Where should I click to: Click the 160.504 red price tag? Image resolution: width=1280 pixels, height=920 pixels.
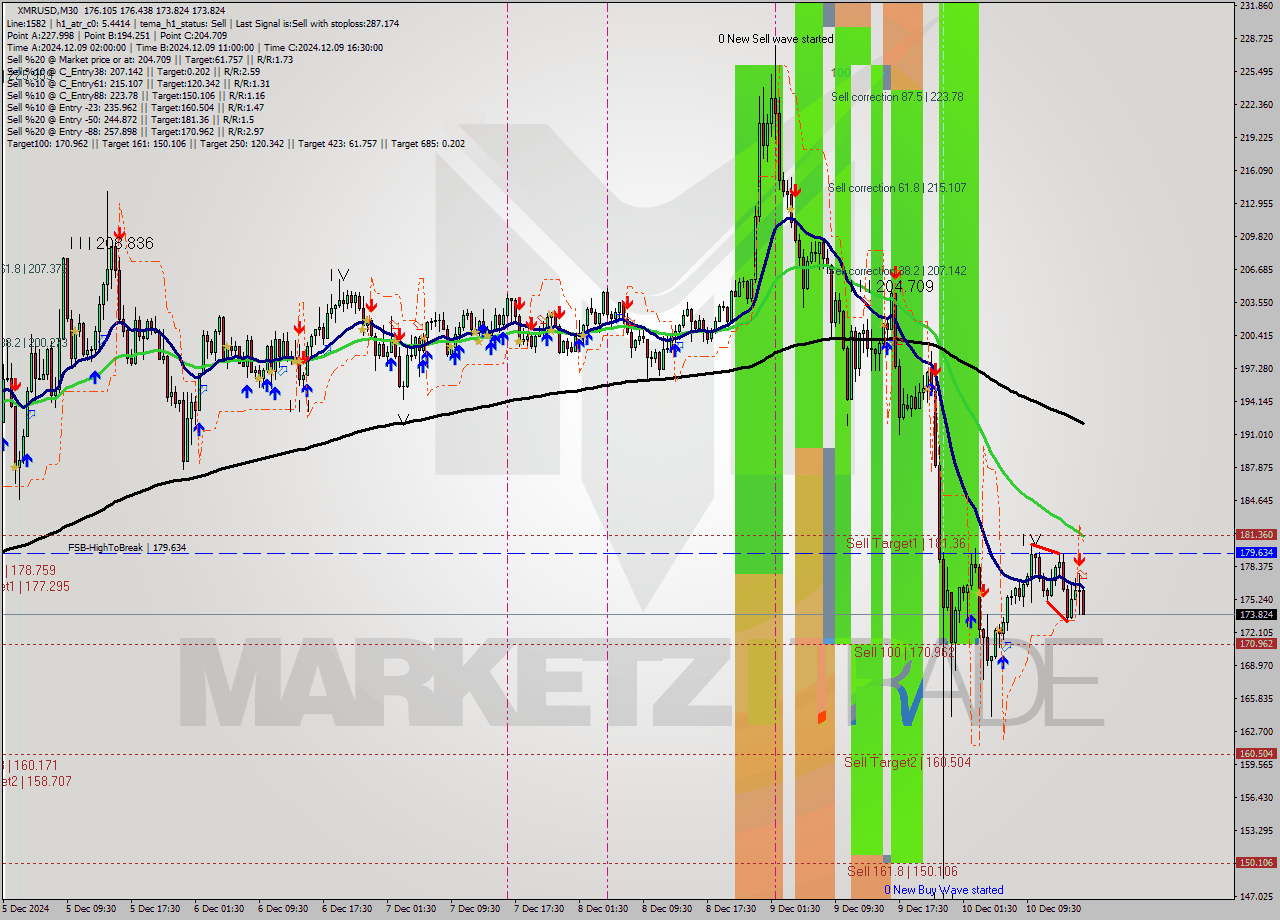click(1256, 754)
